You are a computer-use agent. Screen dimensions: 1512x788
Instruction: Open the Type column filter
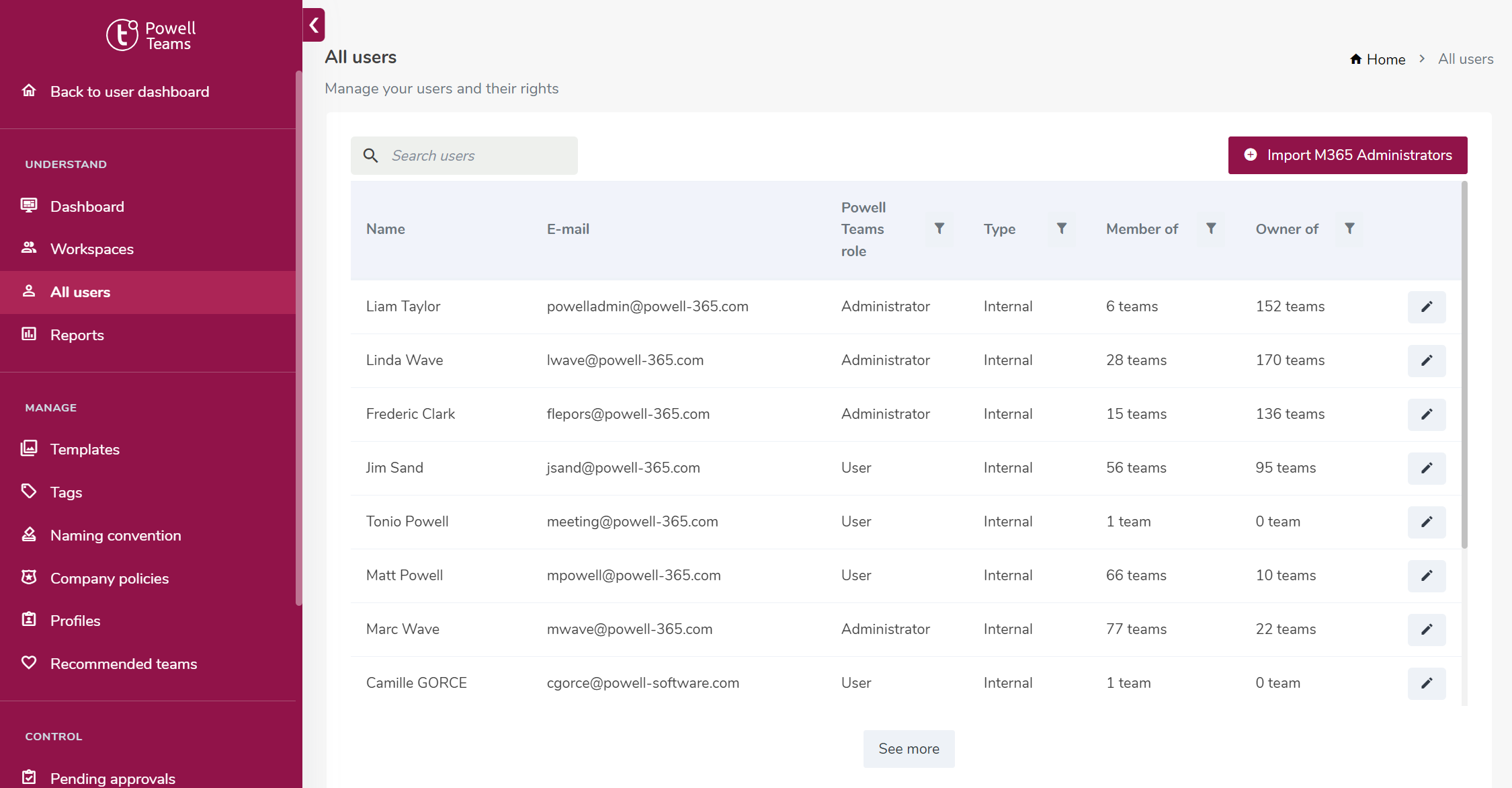(1062, 229)
